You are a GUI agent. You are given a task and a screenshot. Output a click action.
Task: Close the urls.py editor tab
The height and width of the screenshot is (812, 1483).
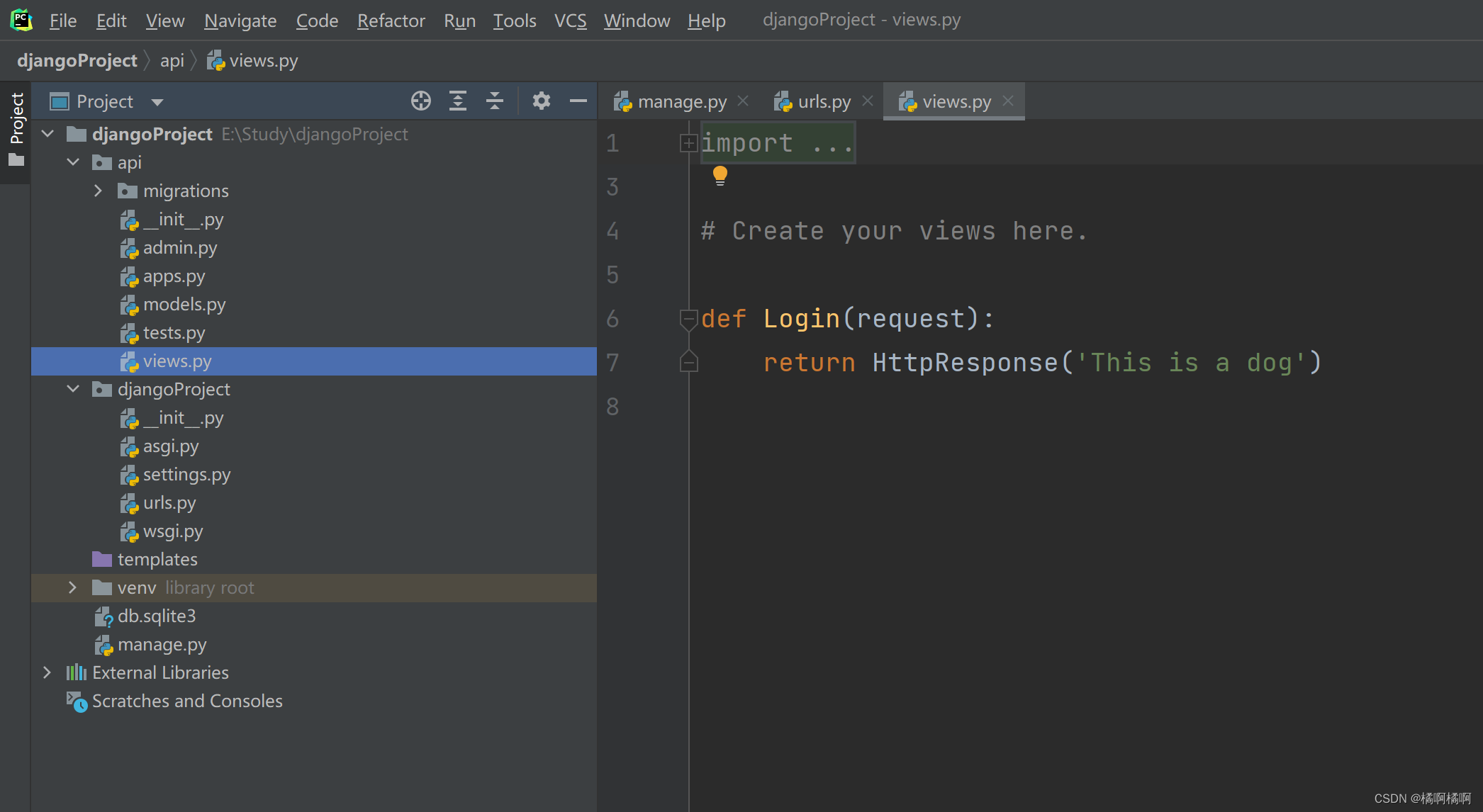tap(868, 101)
